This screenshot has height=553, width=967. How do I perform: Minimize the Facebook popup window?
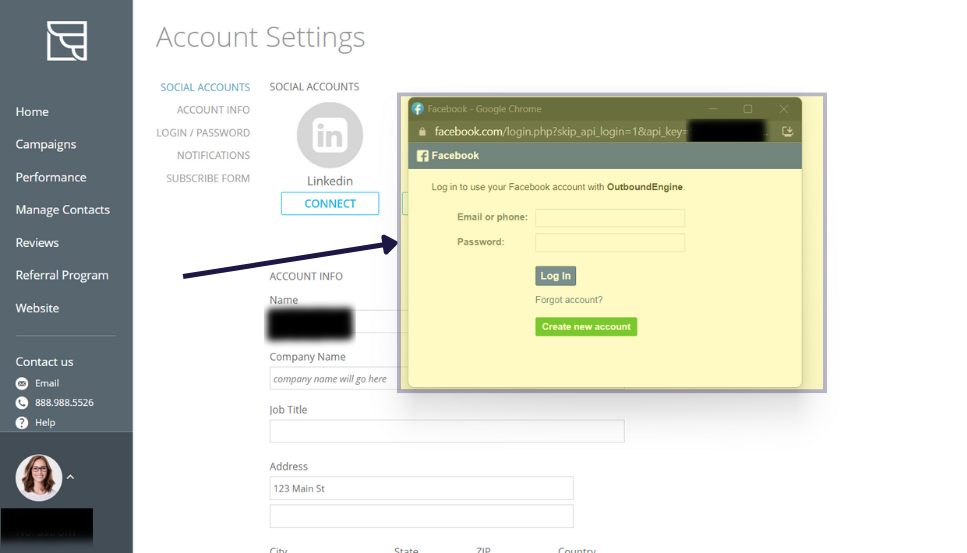(713, 109)
